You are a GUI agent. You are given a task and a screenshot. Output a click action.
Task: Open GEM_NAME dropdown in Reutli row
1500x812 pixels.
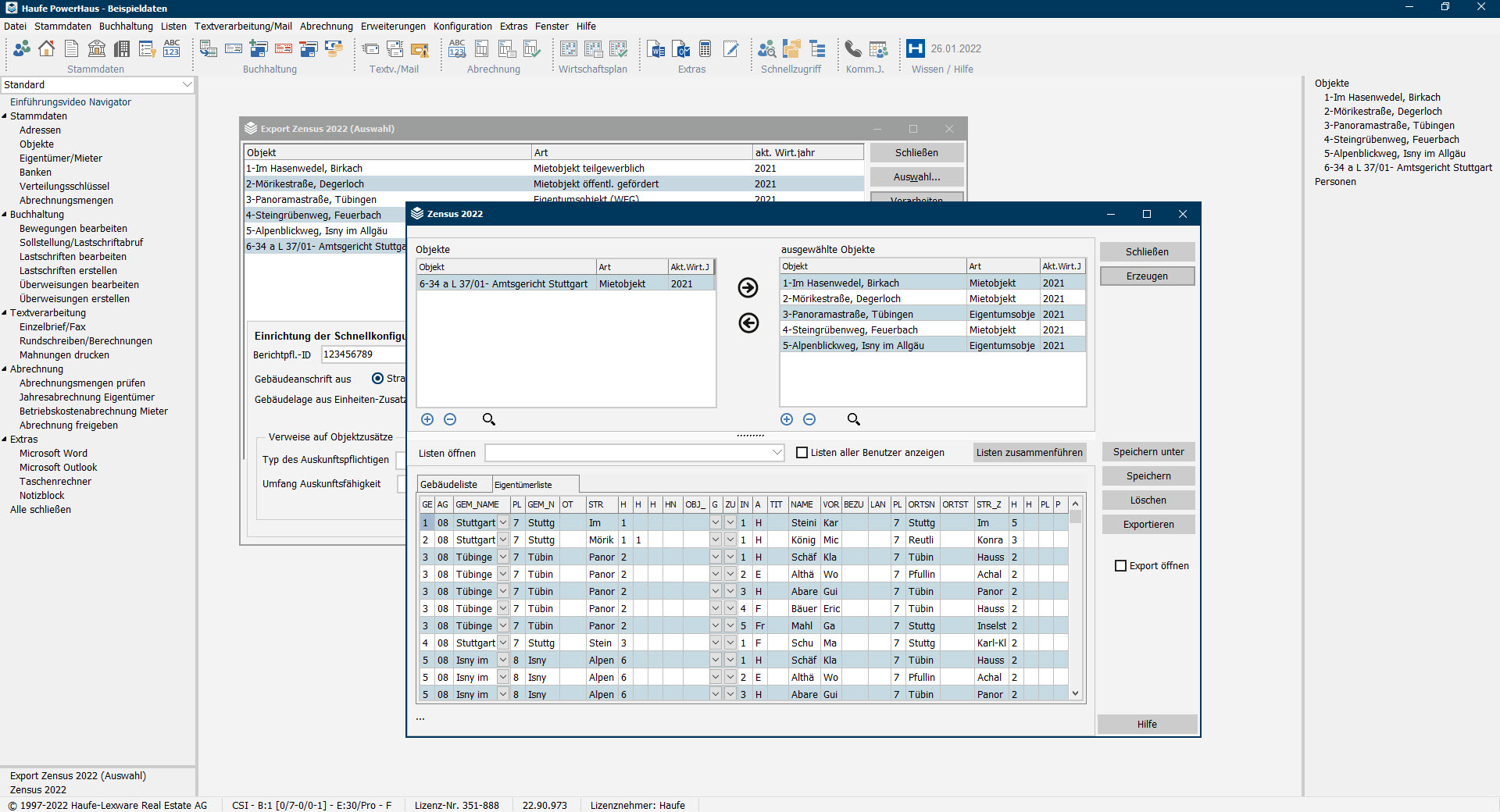pos(503,540)
